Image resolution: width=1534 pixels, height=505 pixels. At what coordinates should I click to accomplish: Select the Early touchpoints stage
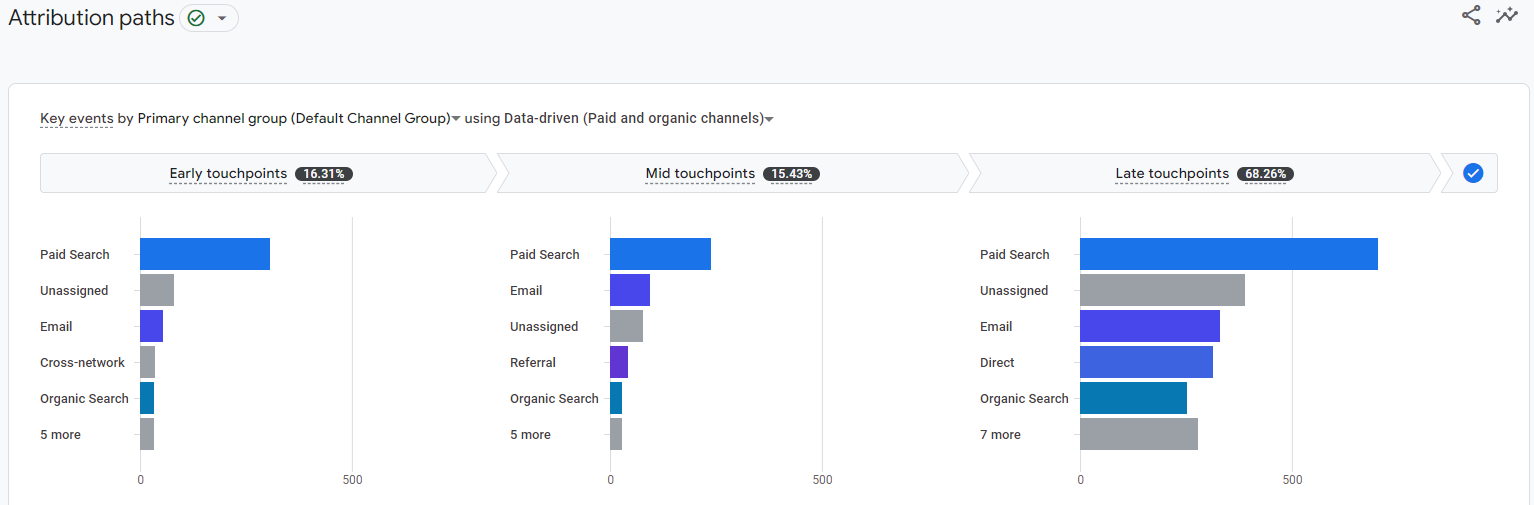(267, 173)
